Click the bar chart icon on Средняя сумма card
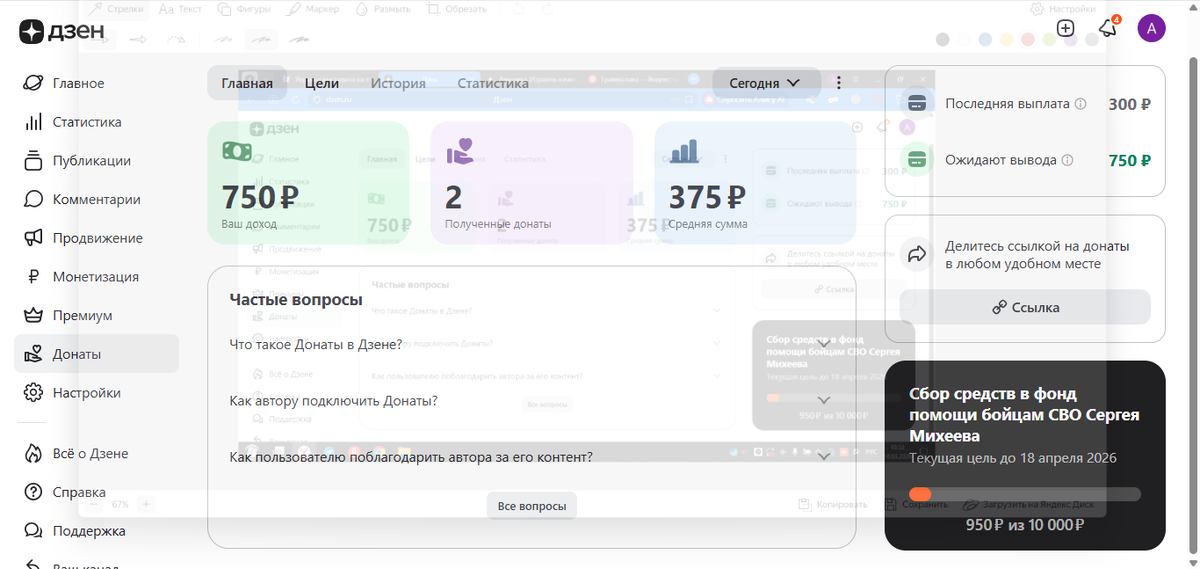Screen dimensions: 1200x569 685,151
